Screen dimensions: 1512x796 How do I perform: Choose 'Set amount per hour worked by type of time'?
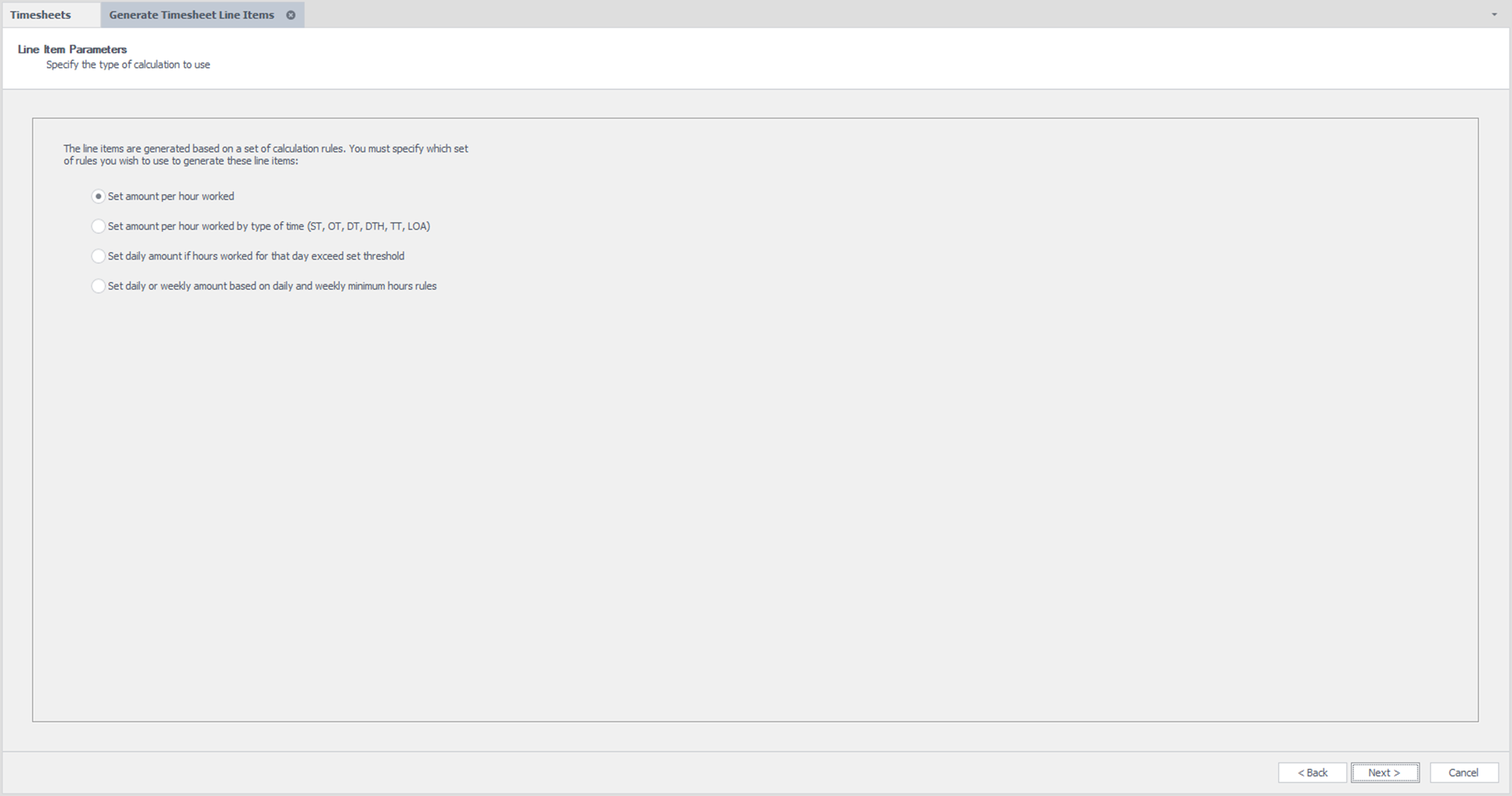coord(268,226)
